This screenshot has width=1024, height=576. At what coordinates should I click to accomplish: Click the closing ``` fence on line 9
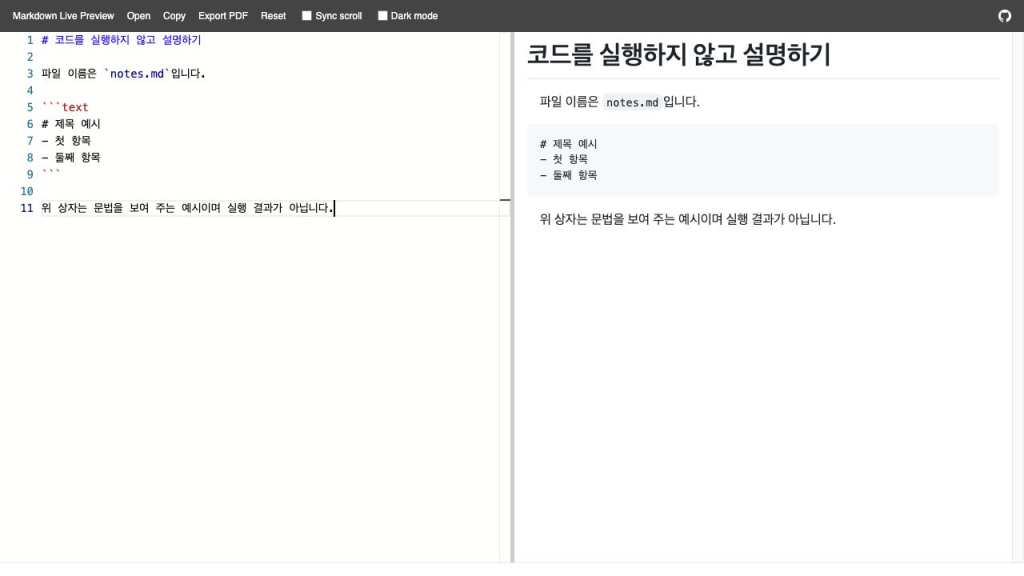51,173
